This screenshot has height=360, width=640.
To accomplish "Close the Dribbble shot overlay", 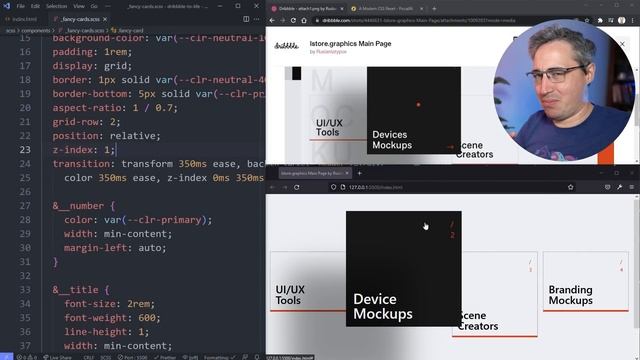I will tap(622, 44).
